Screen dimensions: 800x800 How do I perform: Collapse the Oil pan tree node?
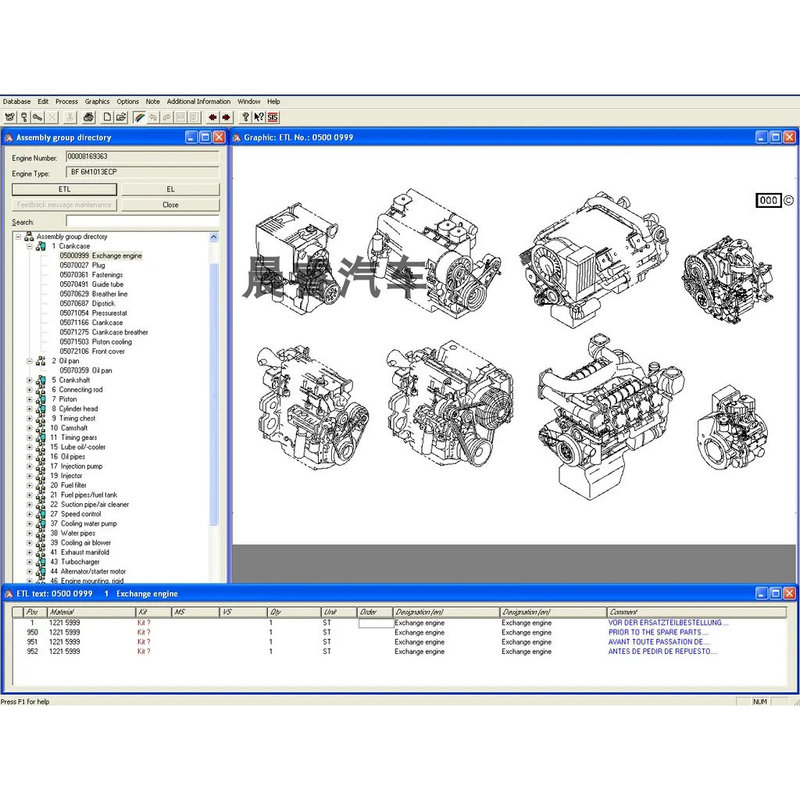point(30,361)
